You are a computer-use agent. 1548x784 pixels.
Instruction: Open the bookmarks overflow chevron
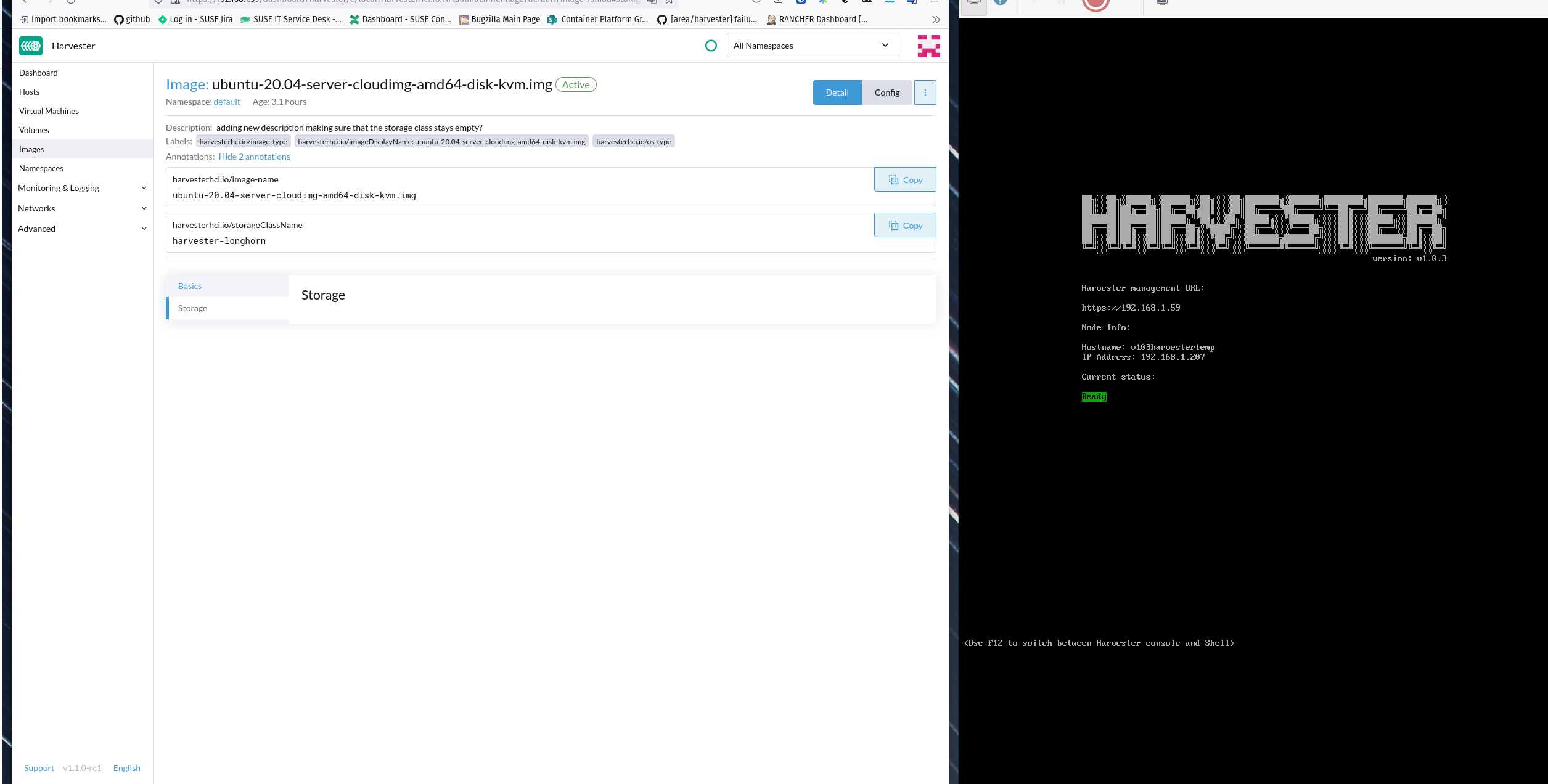coord(936,19)
